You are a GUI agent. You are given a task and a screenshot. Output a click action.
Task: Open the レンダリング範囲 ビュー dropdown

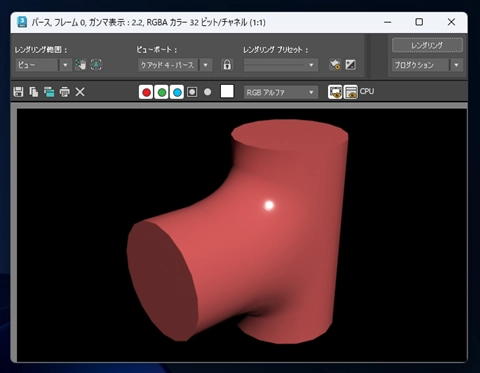coord(43,65)
